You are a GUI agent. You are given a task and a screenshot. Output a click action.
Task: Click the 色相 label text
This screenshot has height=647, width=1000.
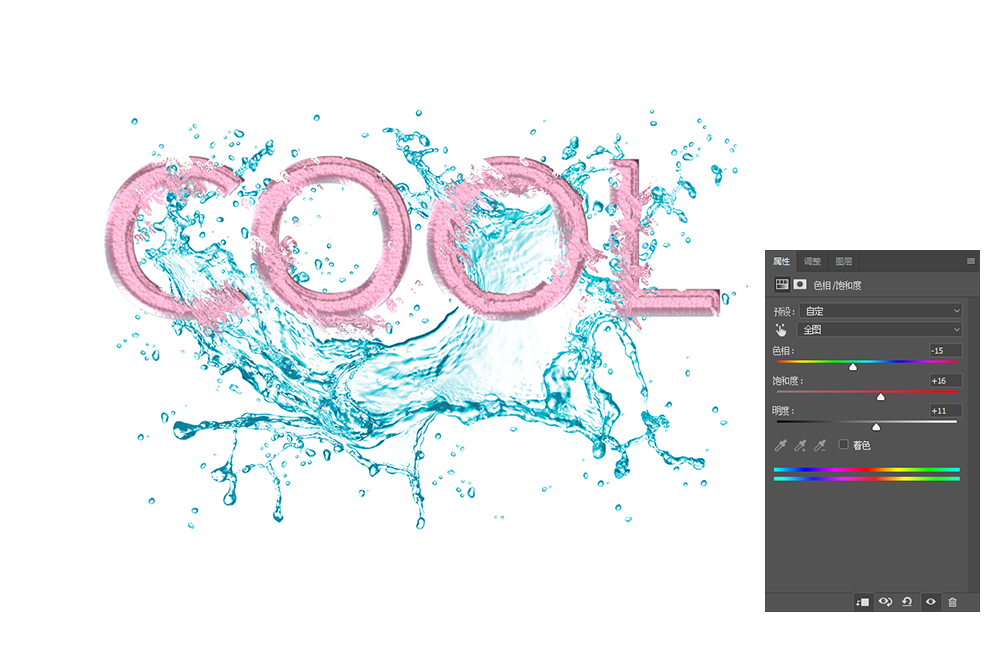point(783,350)
